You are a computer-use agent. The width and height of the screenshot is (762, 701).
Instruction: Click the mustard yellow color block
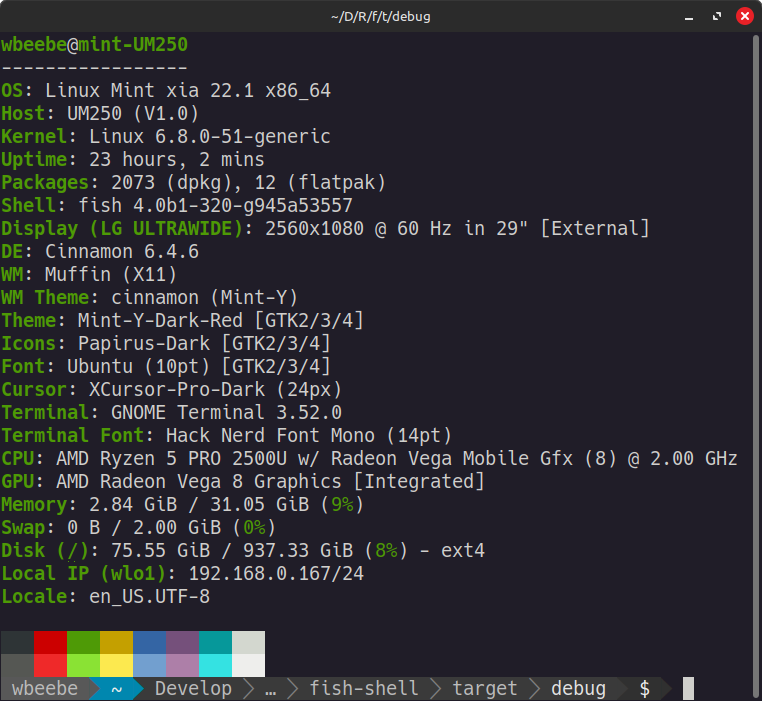(x=117, y=642)
